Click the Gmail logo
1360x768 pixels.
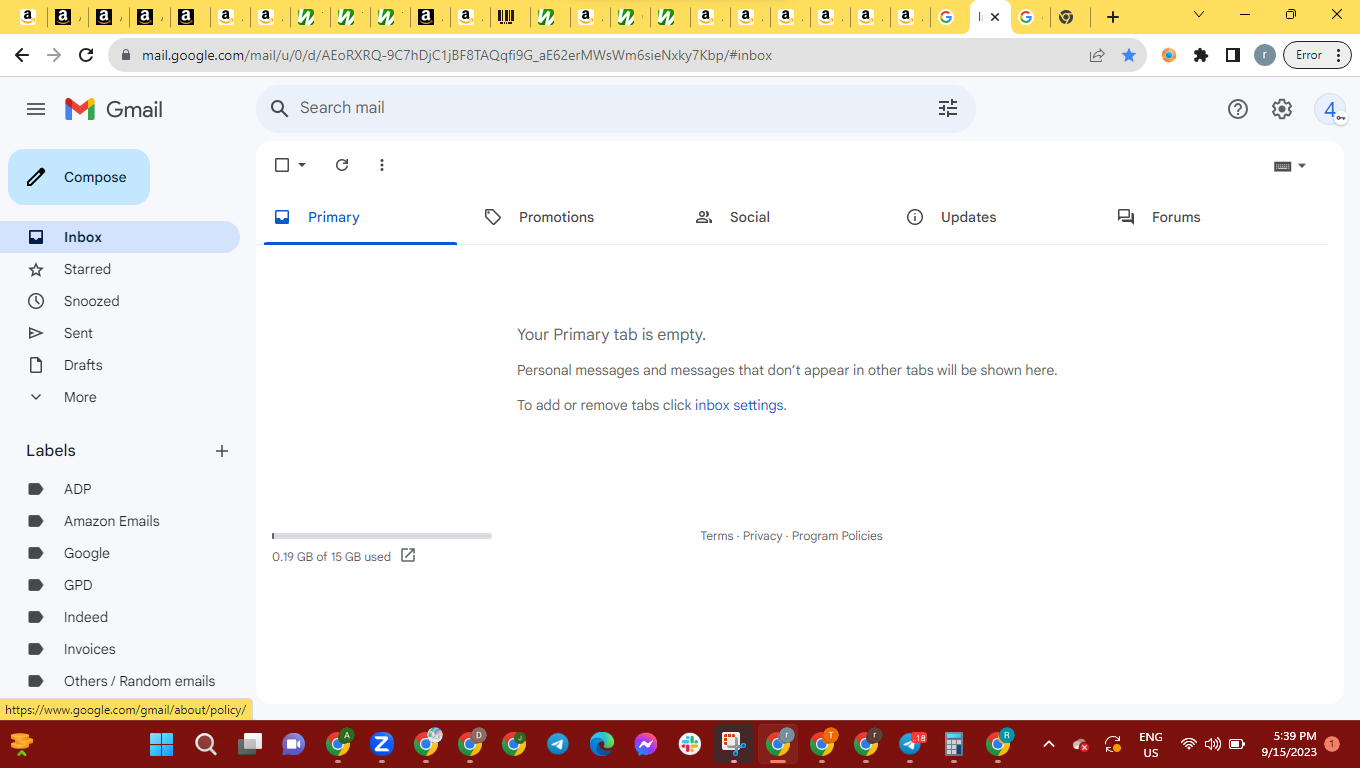(113, 109)
